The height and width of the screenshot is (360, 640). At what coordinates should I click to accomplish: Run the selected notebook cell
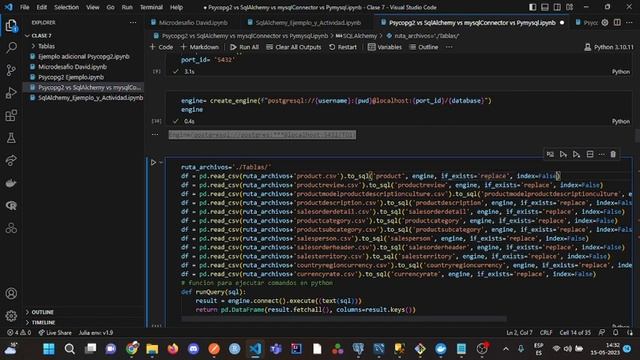153,162
